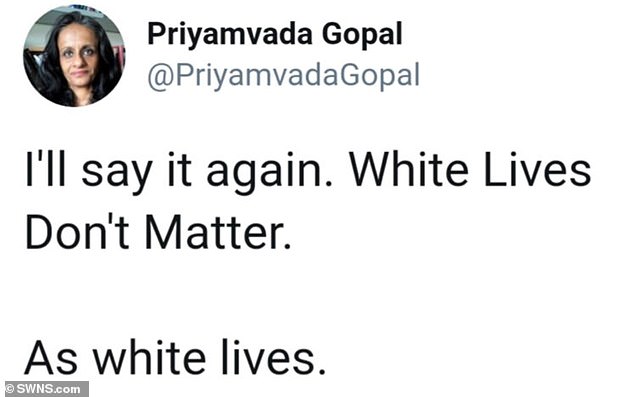Open the circular profile photo avatar
The image size is (634, 397).
pyautogui.click(x=74, y=56)
